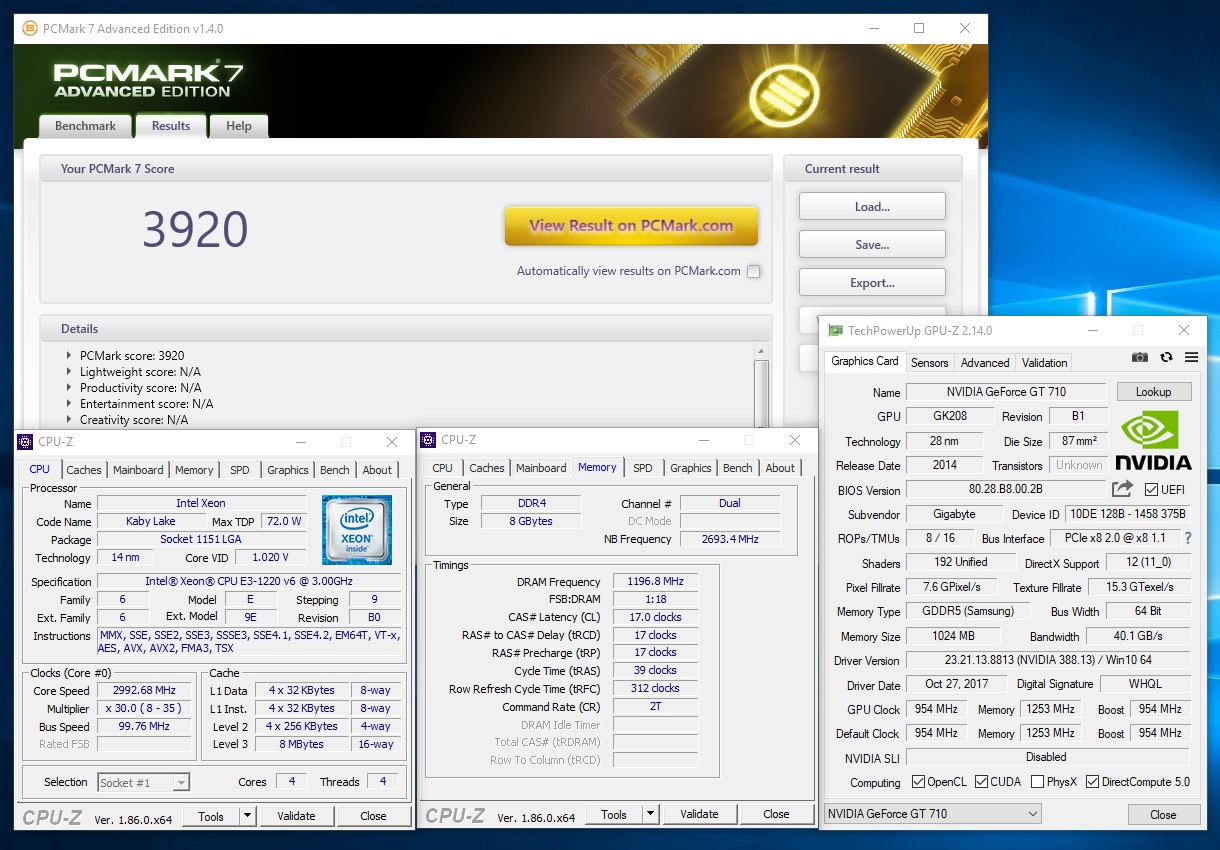1220x850 pixels.
Task: Click the GPU-Z screenshot camera icon
Action: (x=1140, y=357)
